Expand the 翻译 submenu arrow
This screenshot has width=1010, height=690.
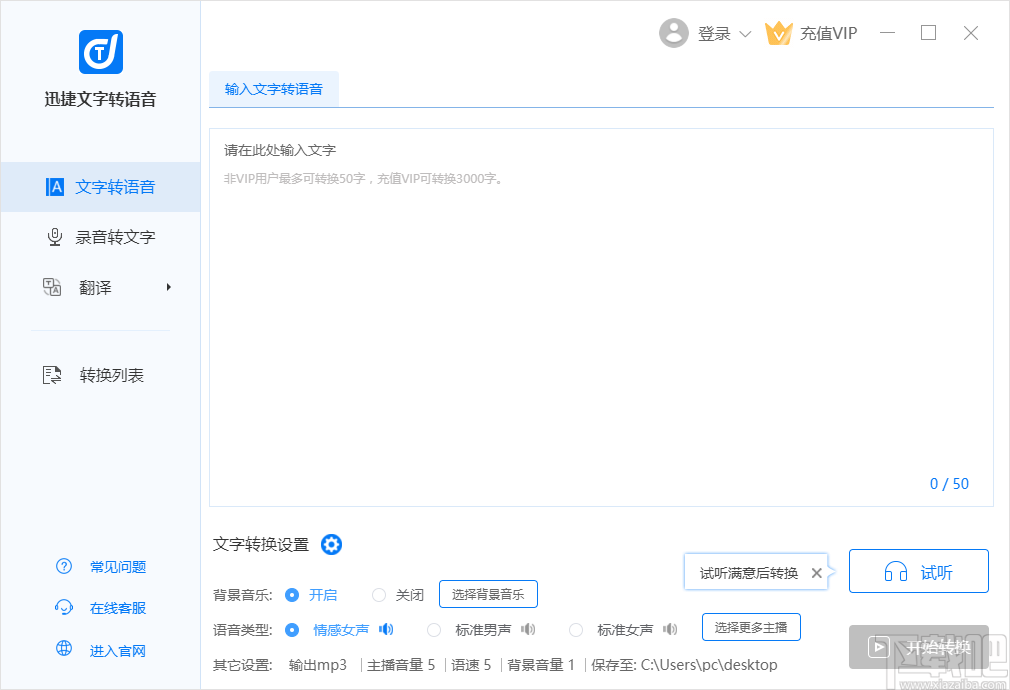pos(169,288)
